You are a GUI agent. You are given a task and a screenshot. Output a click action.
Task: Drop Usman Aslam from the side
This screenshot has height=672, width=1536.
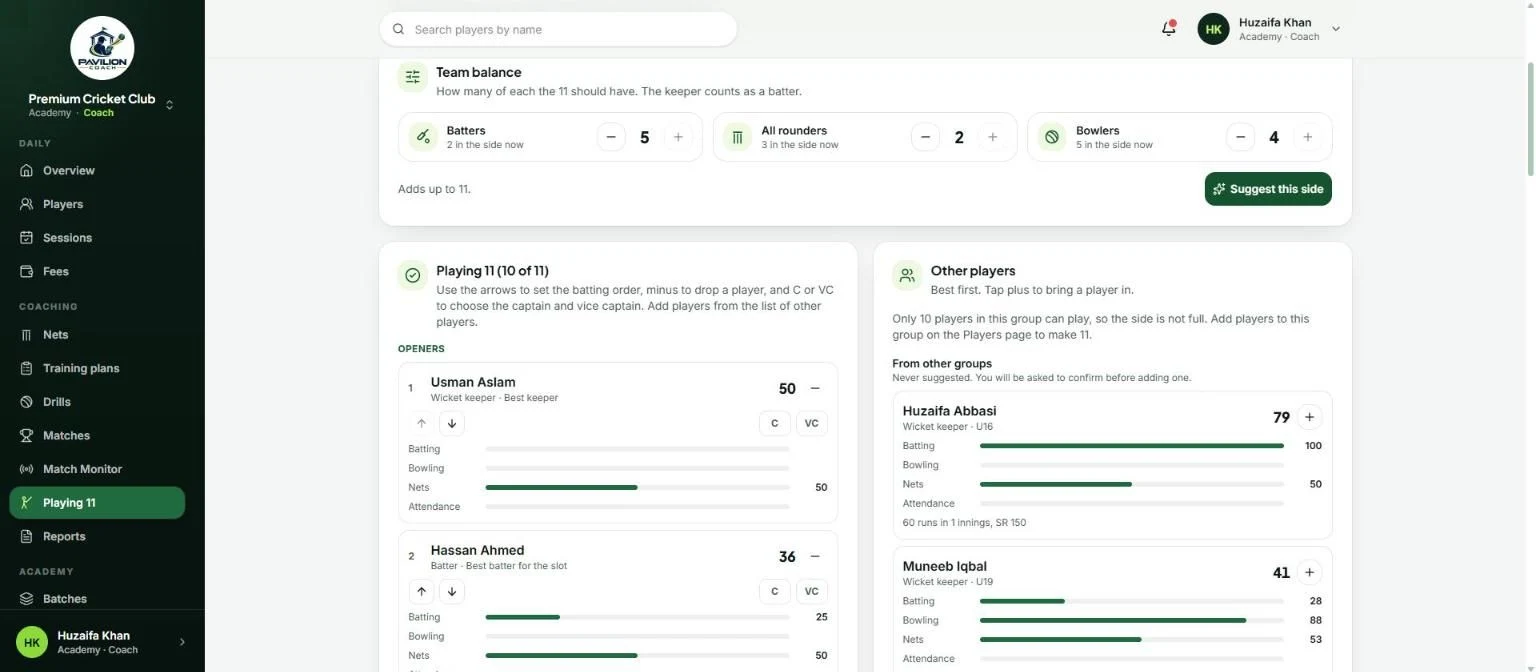pyautogui.click(x=815, y=388)
